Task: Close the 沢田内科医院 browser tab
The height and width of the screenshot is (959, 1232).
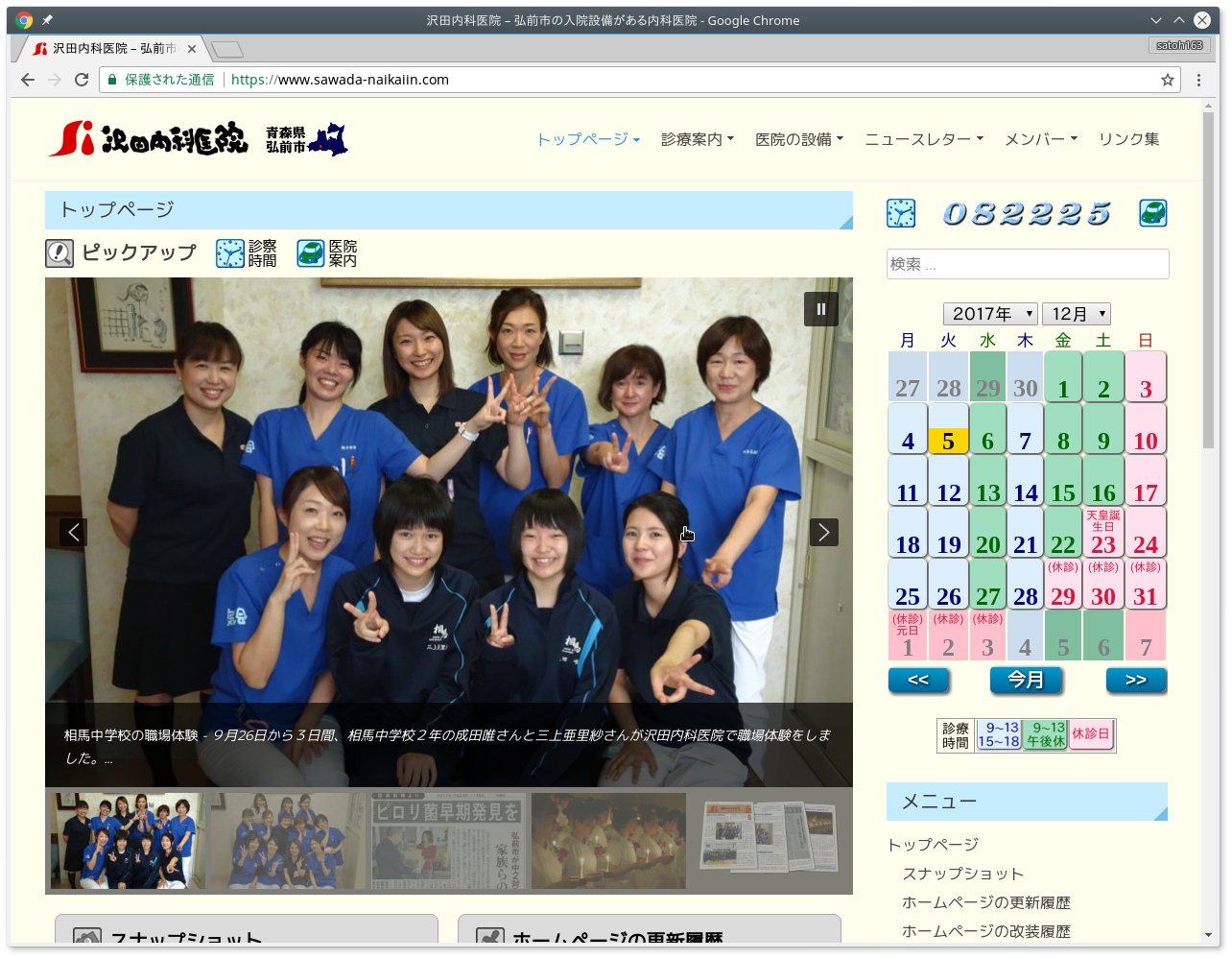Action: pyautogui.click(x=192, y=49)
